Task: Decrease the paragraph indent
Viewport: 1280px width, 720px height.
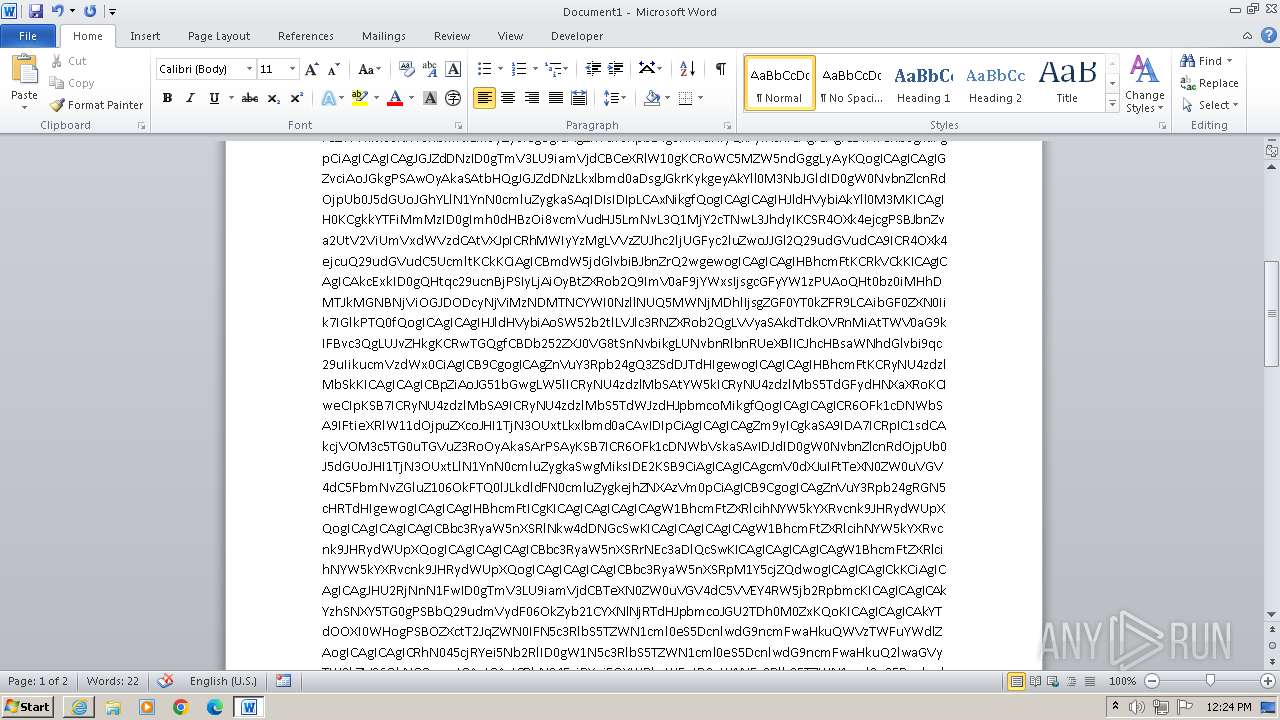Action: pos(593,69)
